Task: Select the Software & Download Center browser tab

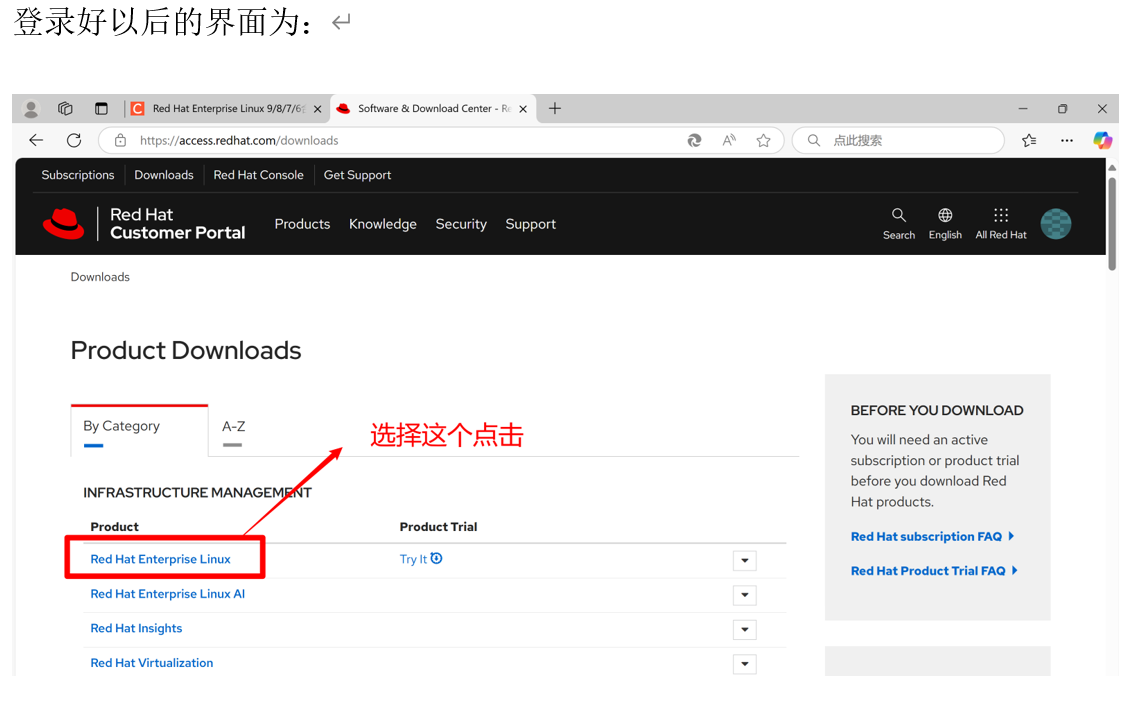Action: tap(433, 108)
